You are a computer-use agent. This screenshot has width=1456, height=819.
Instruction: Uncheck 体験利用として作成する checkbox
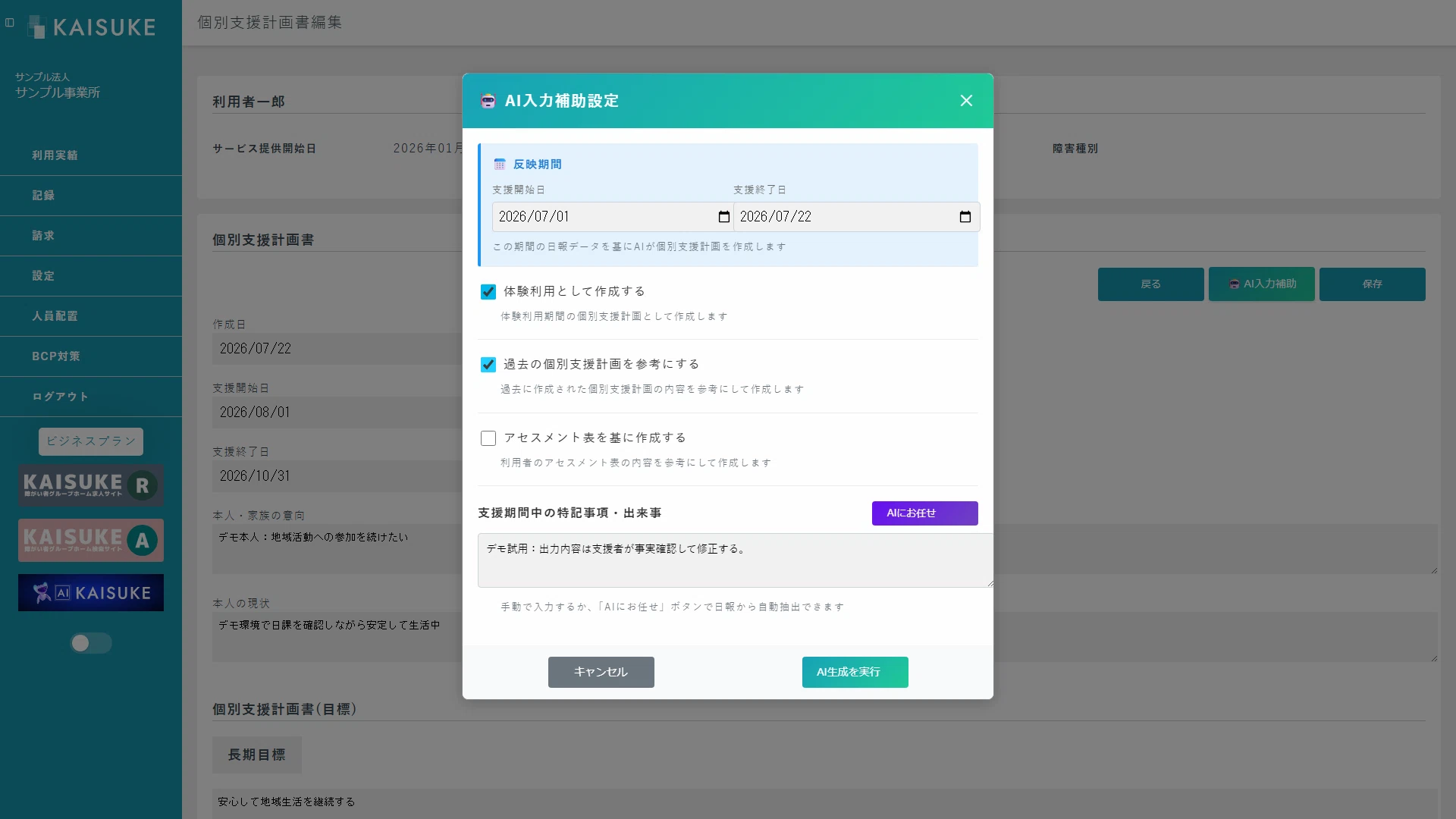(488, 292)
